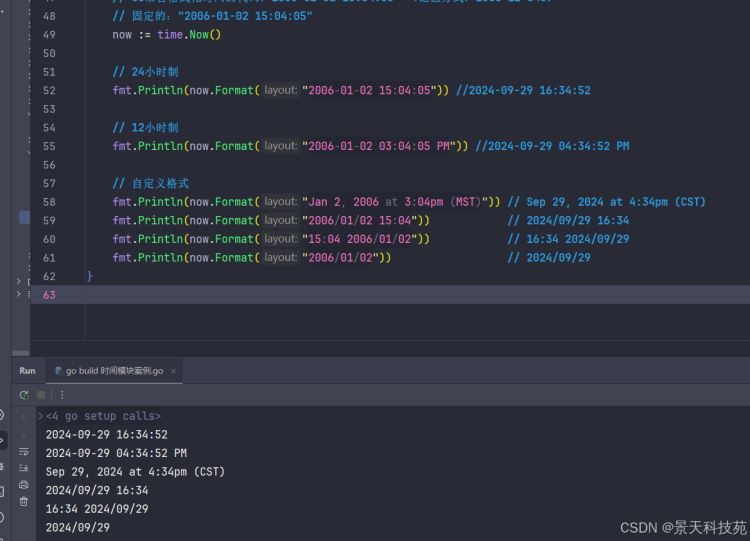Stop the running process
This screenshot has height=541, width=750.
click(x=41, y=395)
